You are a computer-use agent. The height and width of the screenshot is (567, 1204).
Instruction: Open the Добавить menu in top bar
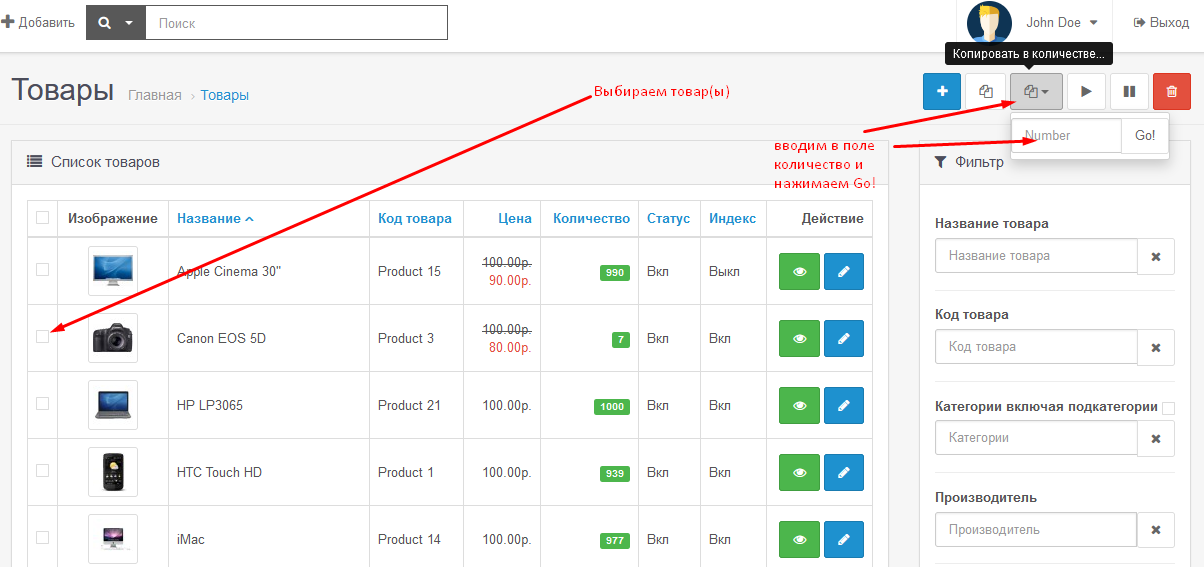[38, 22]
